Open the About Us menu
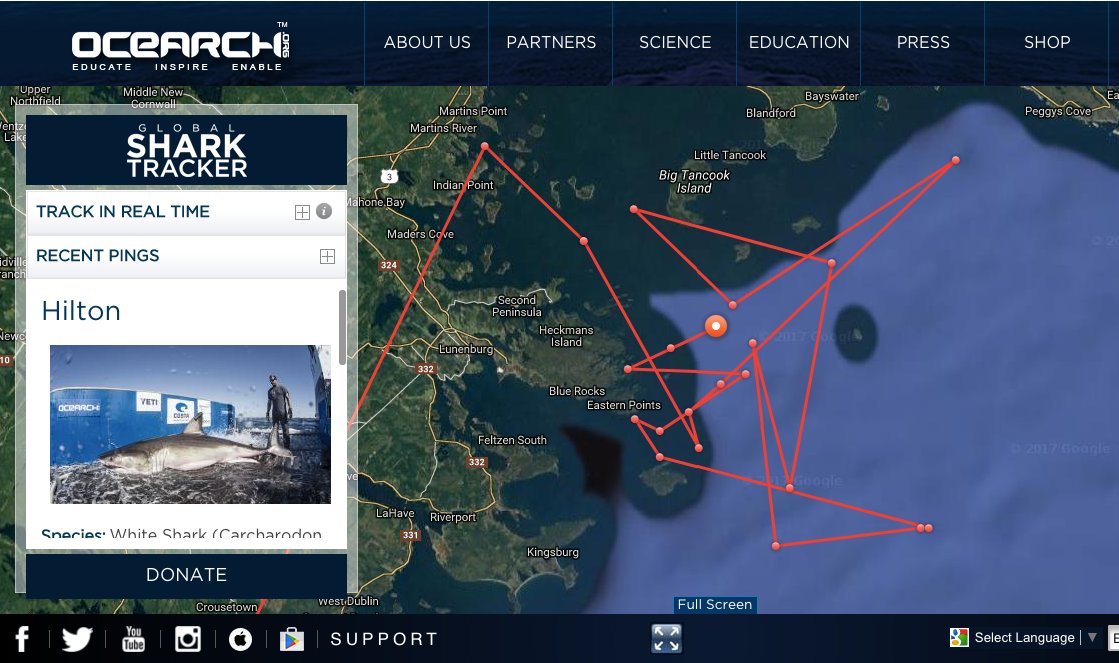The image size is (1119, 663). [427, 43]
